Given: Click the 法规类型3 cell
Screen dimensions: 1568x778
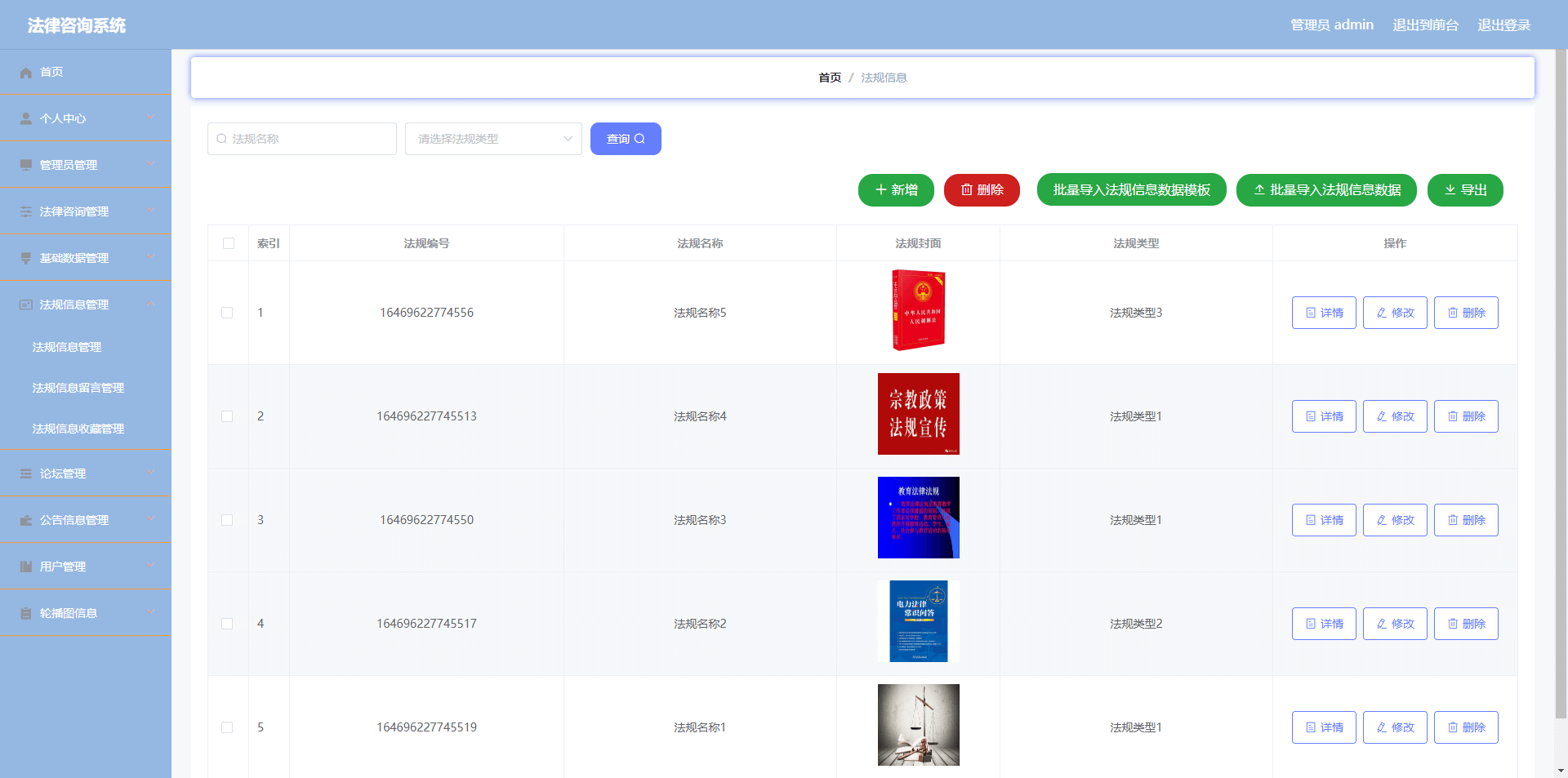Looking at the screenshot, I should 1136,313.
